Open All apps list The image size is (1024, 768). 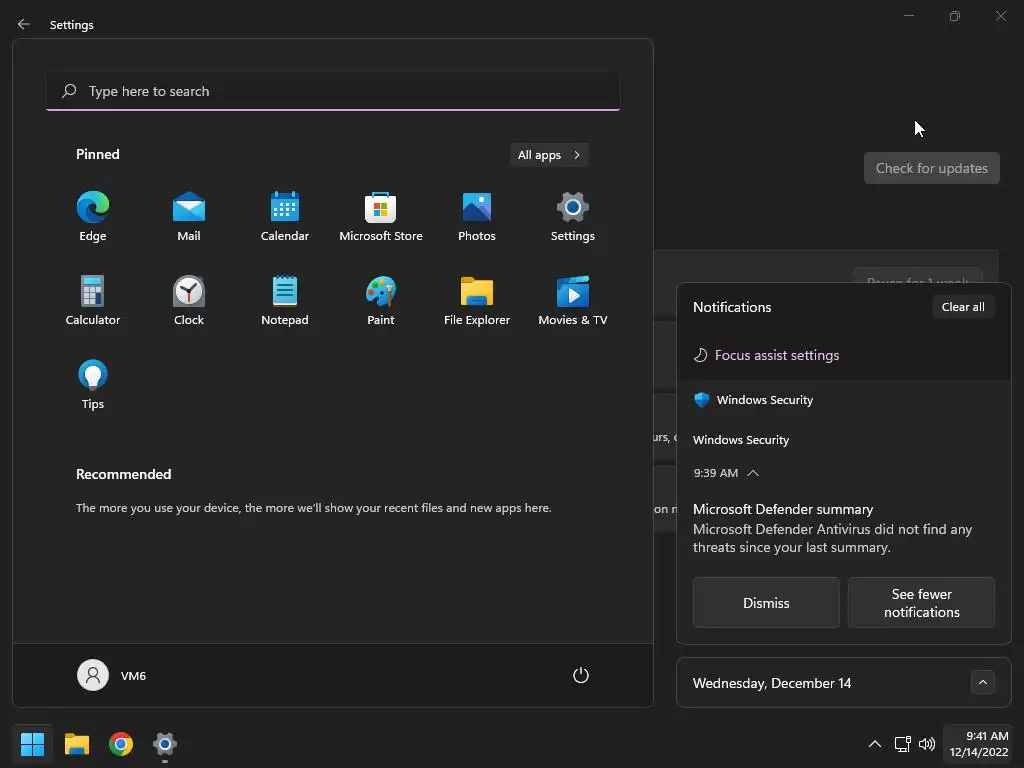(549, 155)
